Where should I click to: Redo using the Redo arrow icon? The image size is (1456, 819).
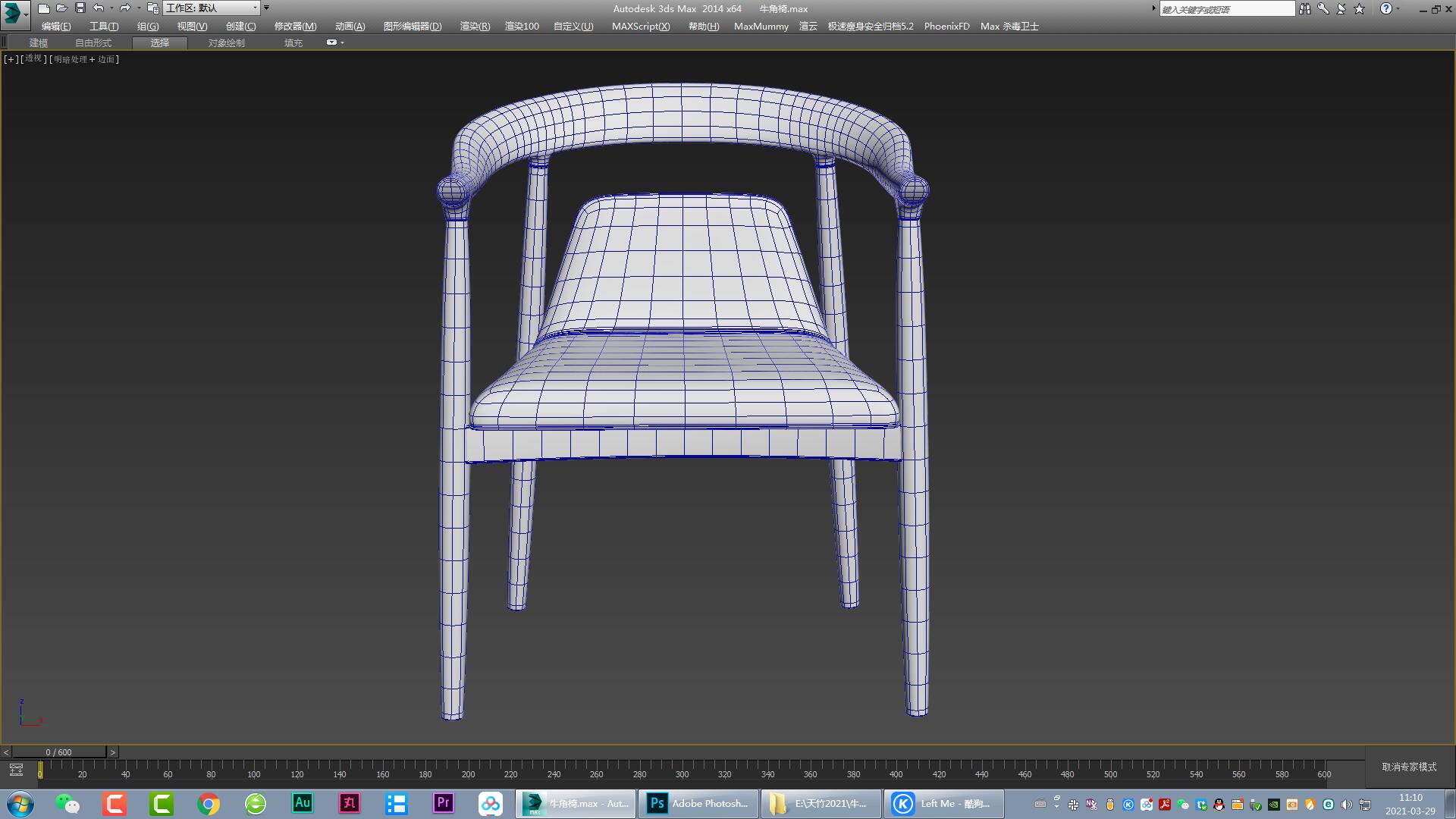(126, 8)
